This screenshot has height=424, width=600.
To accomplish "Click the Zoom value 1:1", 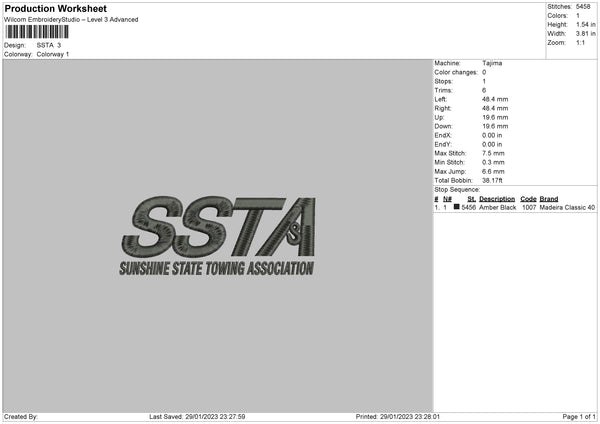I will coord(580,42).
